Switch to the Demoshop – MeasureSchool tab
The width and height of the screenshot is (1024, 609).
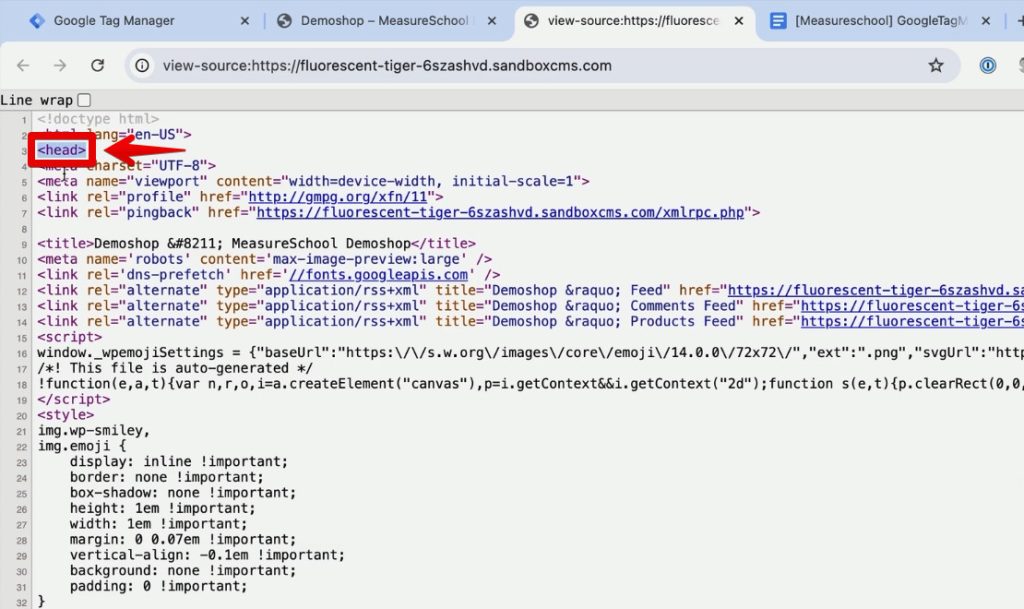pyautogui.click(x=384, y=21)
